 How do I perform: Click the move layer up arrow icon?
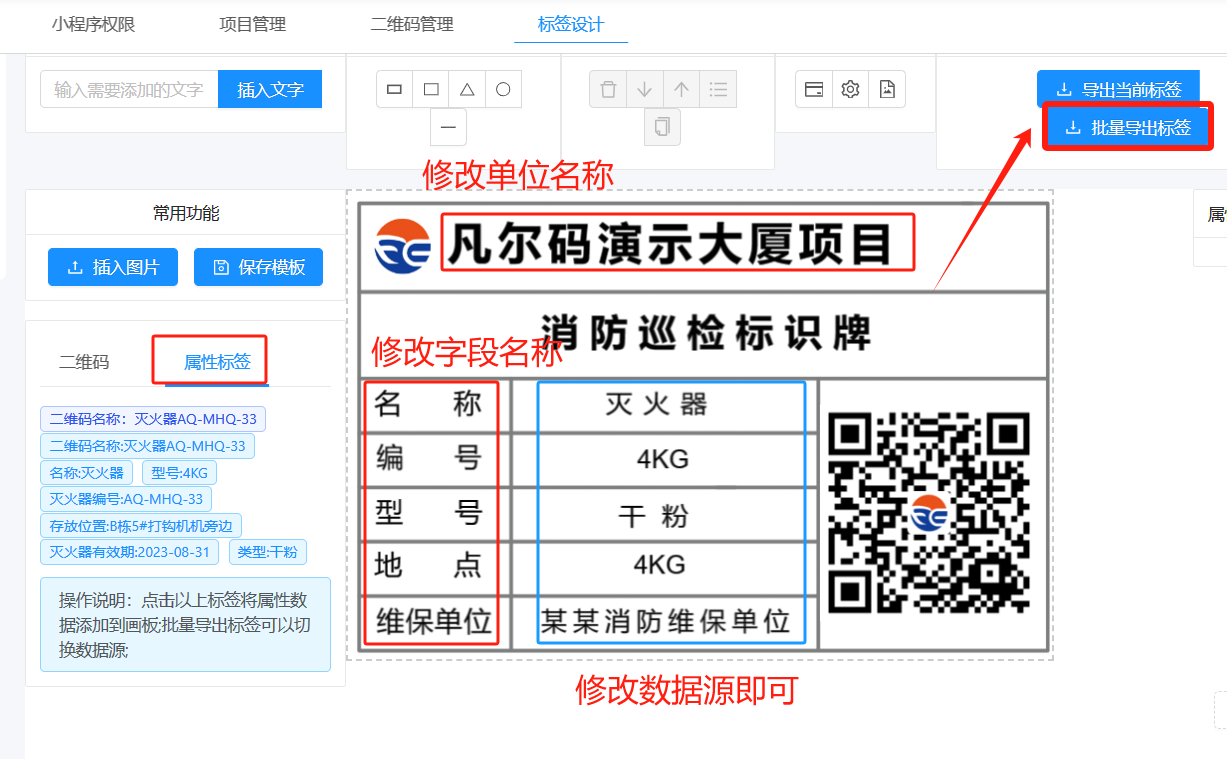click(681, 89)
